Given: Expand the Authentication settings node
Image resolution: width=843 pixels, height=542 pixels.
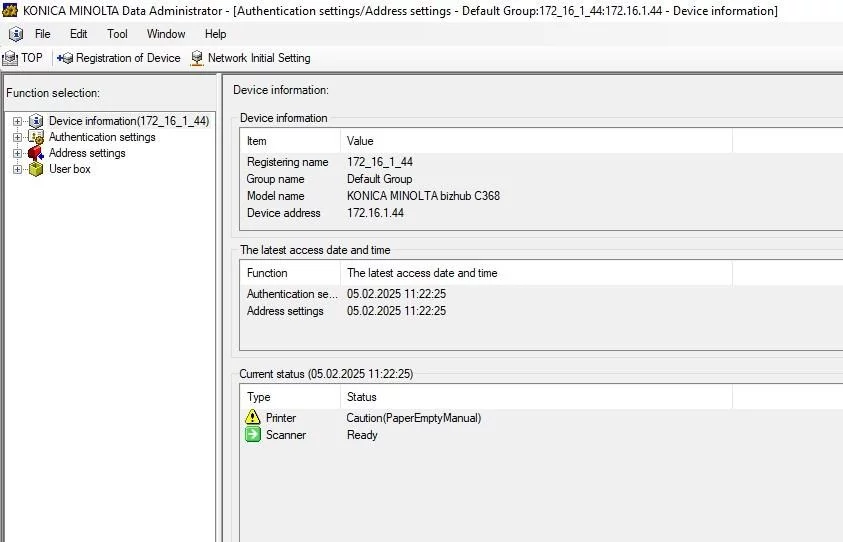Looking at the screenshot, I should click(x=17, y=137).
